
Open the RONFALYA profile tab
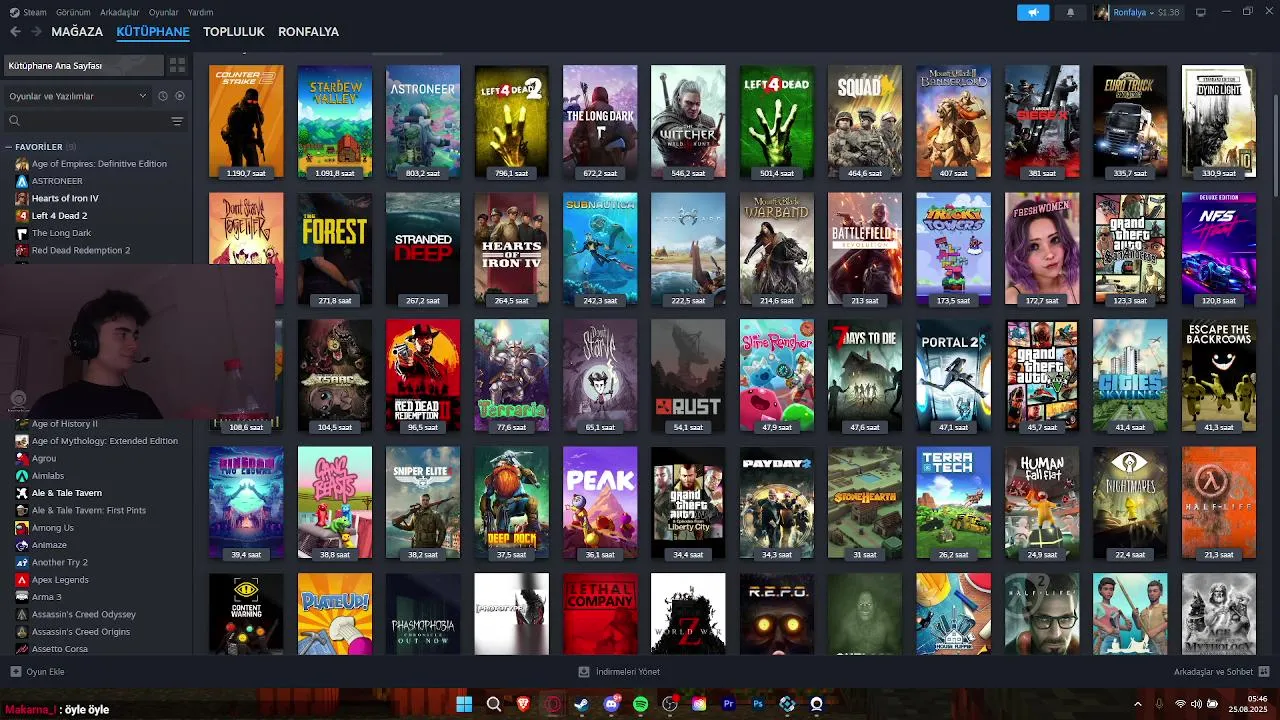click(x=308, y=32)
